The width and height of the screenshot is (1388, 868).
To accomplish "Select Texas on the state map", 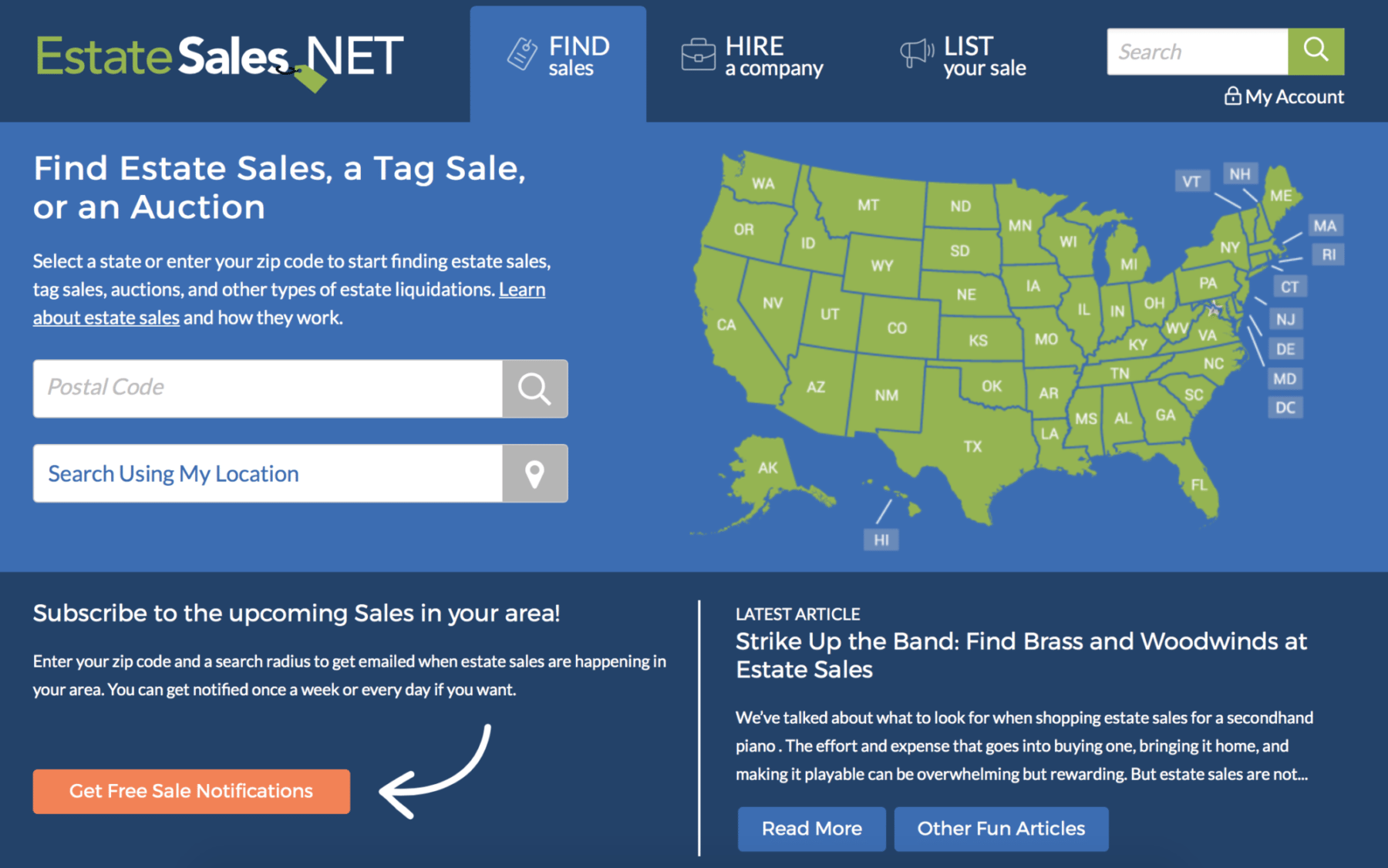I will click(x=972, y=446).
